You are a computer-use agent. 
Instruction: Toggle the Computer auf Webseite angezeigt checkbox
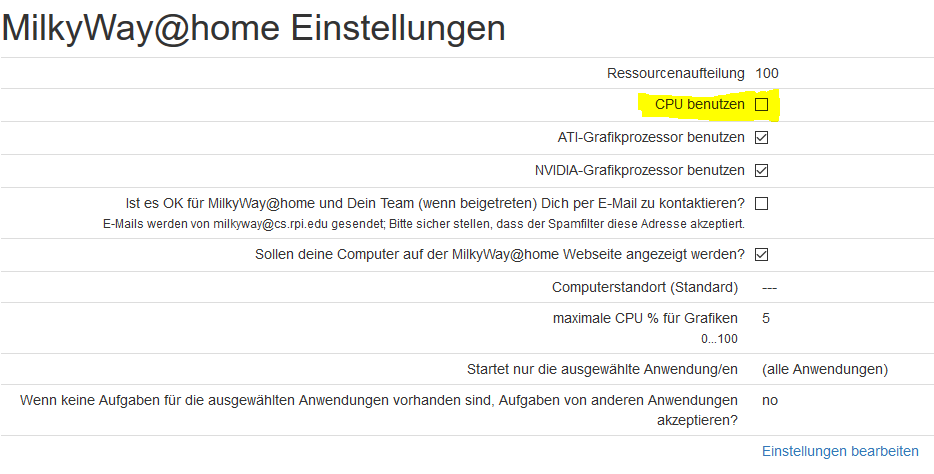pyautogui.click(x=761, y=255)
